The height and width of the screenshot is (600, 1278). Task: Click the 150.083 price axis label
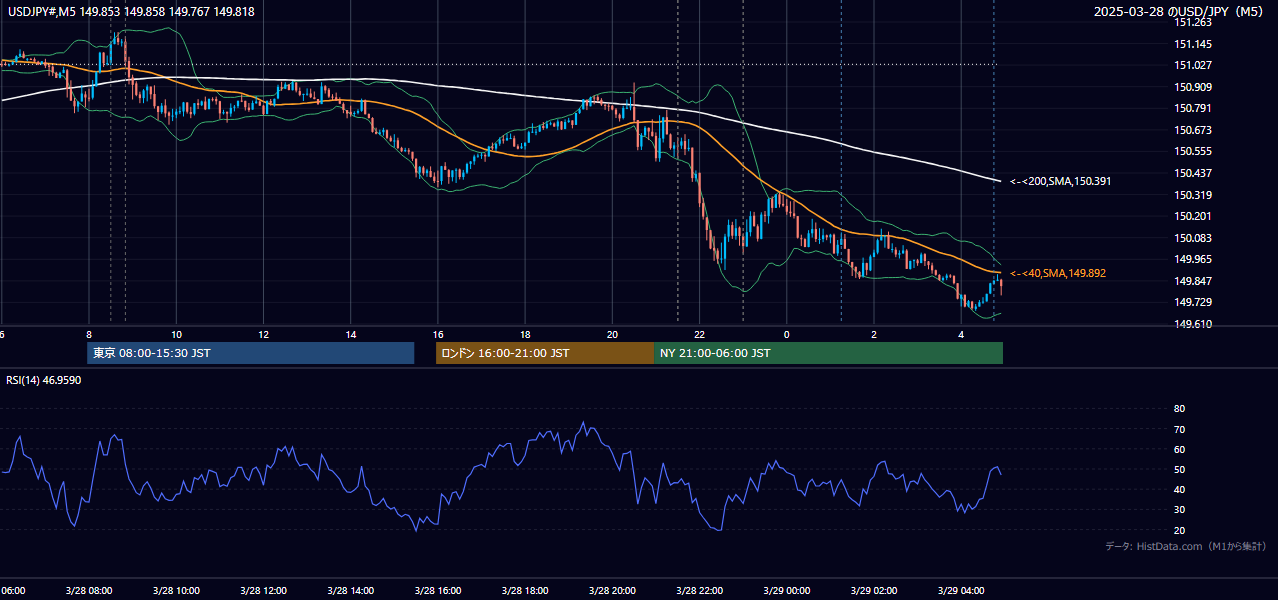click(1193, 238)
